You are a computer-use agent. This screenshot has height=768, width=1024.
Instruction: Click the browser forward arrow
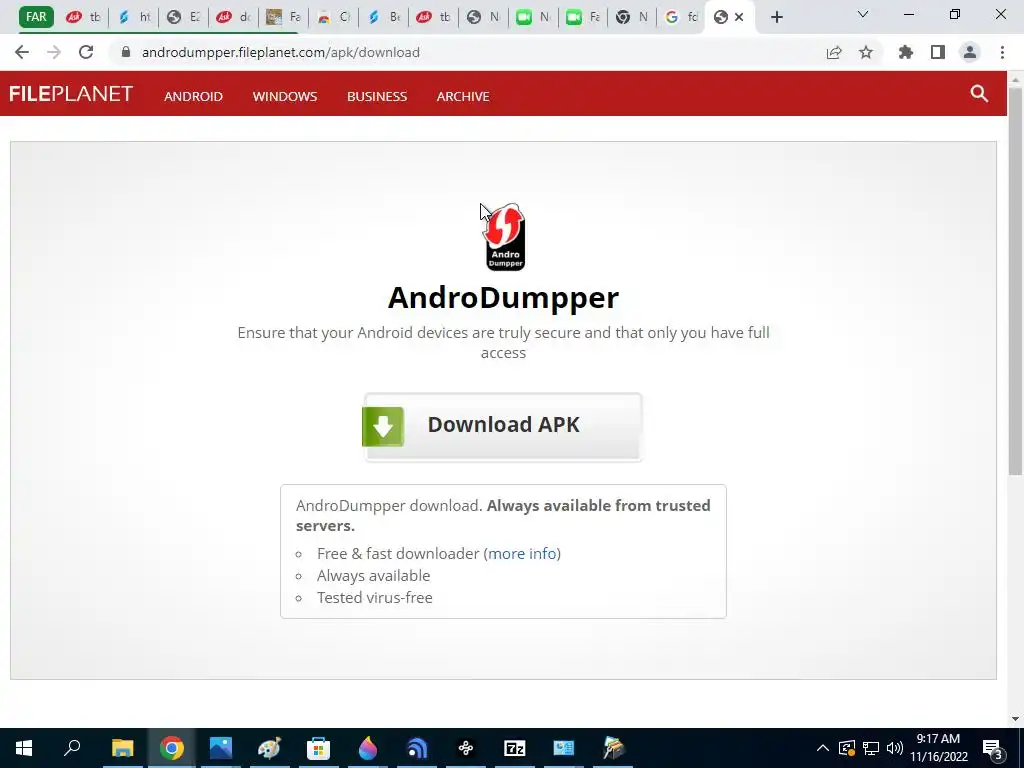click(54, 52)
